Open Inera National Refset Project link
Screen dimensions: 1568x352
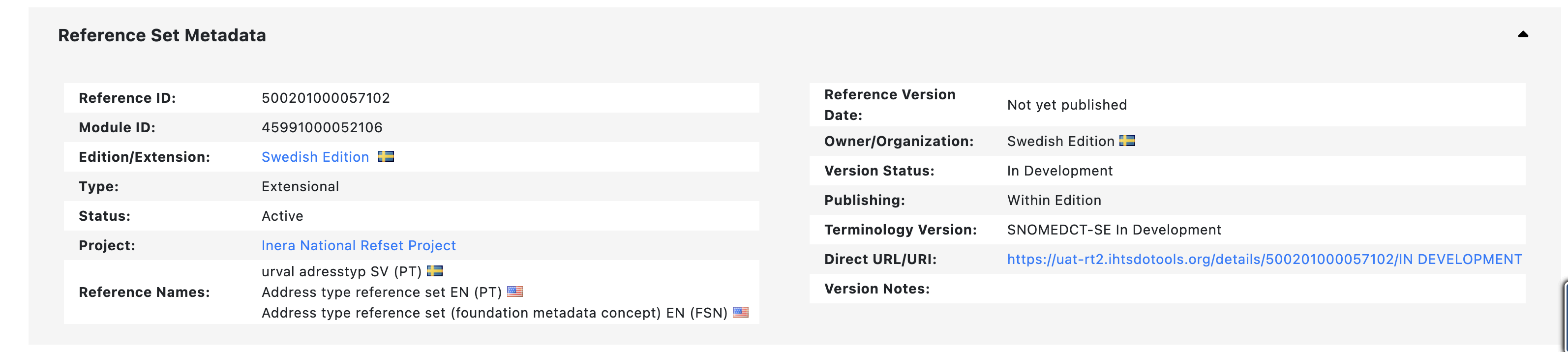click(359, 246)
